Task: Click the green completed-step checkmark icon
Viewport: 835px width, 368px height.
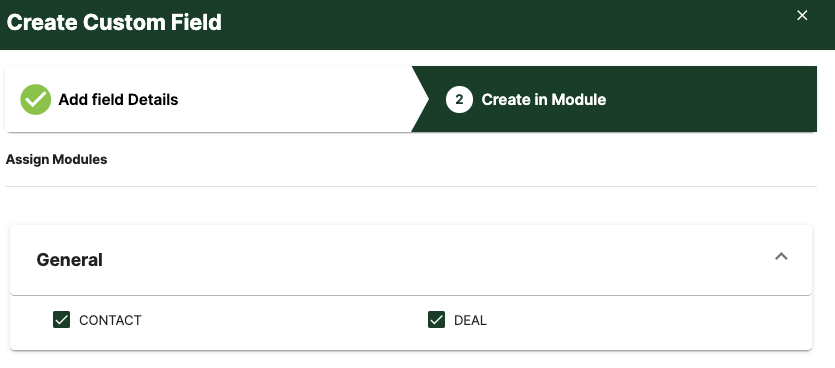Action: point(36,100)
